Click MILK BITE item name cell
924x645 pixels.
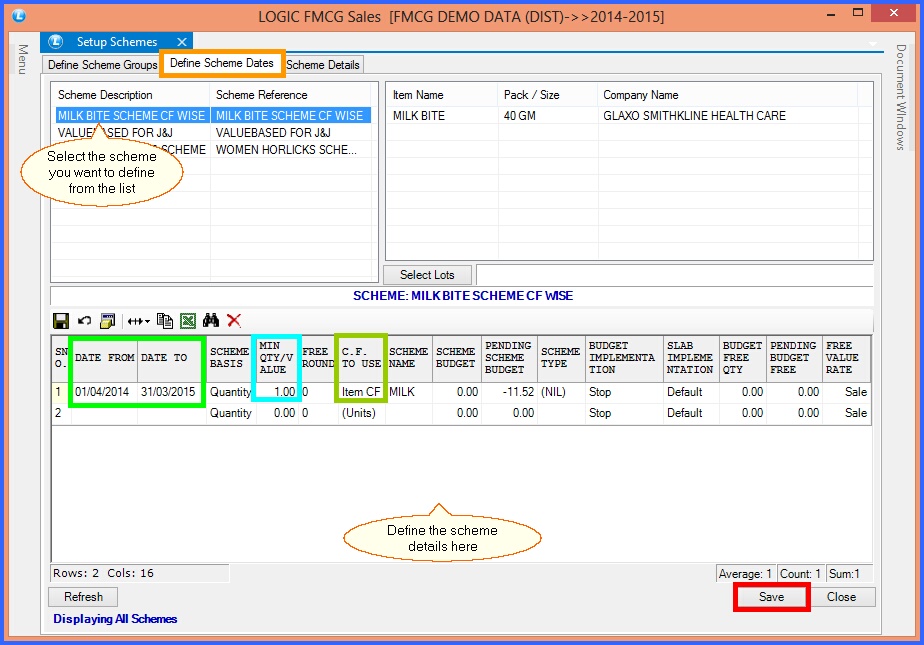coord(419,115)
